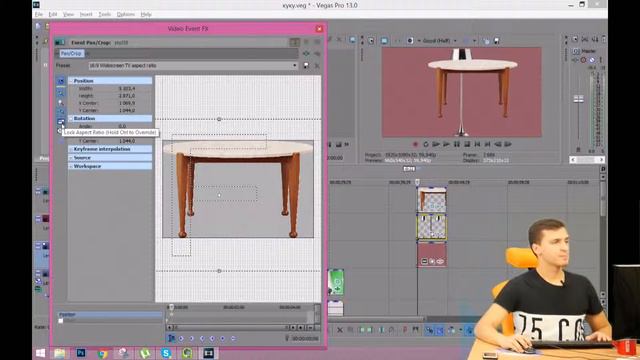Screen dimensions: 640x360
Task: Click the Height value field
Action: point(127,96)
